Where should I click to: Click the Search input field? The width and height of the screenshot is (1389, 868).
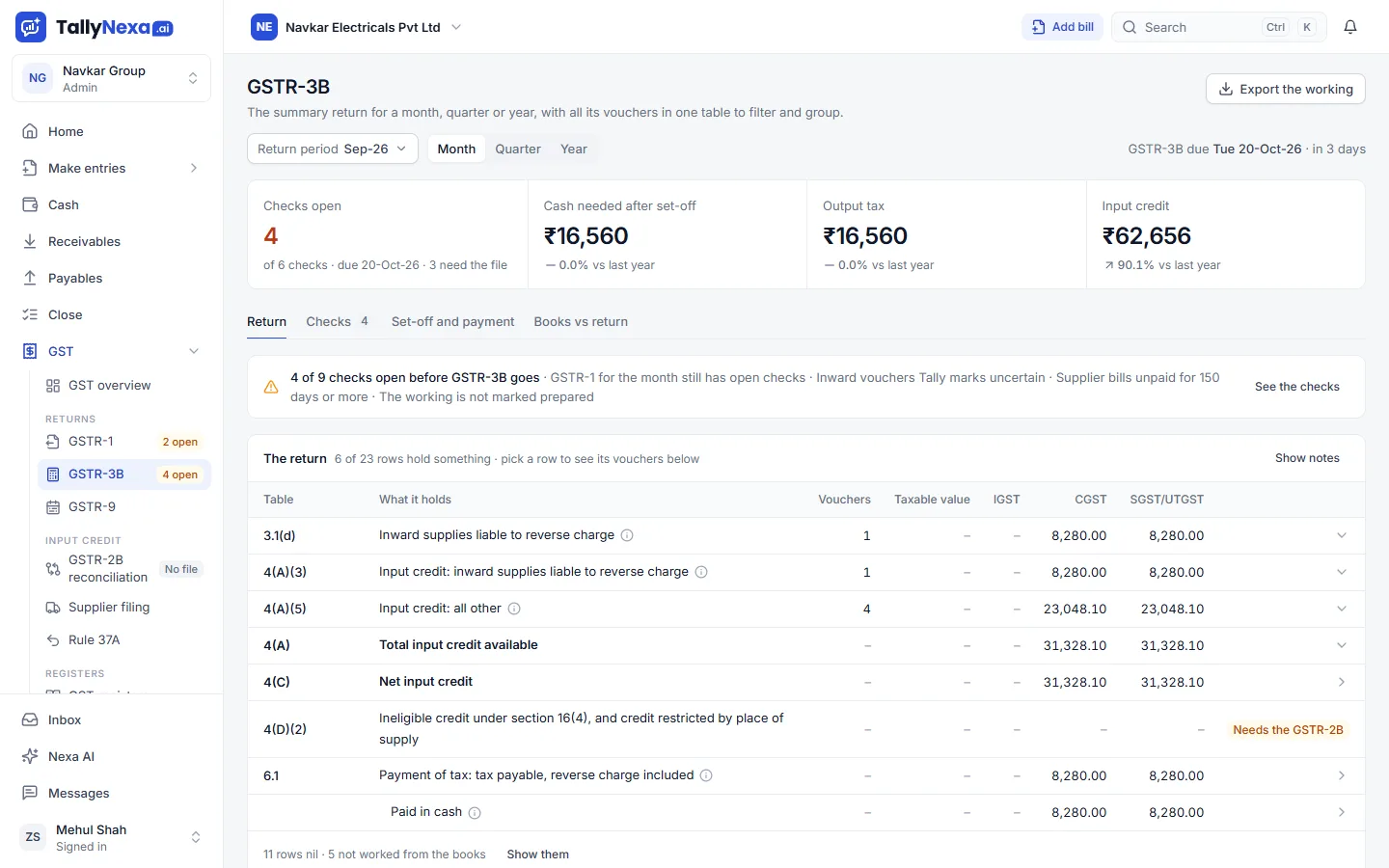pos(1219,27)
